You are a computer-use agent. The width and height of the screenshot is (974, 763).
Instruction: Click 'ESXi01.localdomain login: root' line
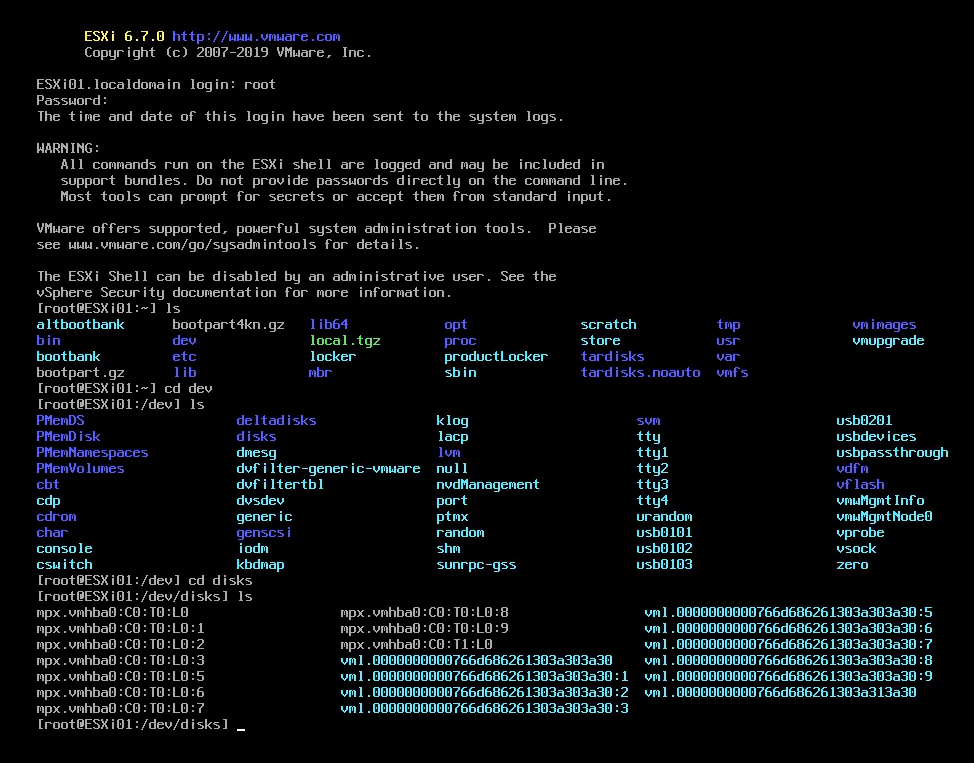tap(156, 85)
